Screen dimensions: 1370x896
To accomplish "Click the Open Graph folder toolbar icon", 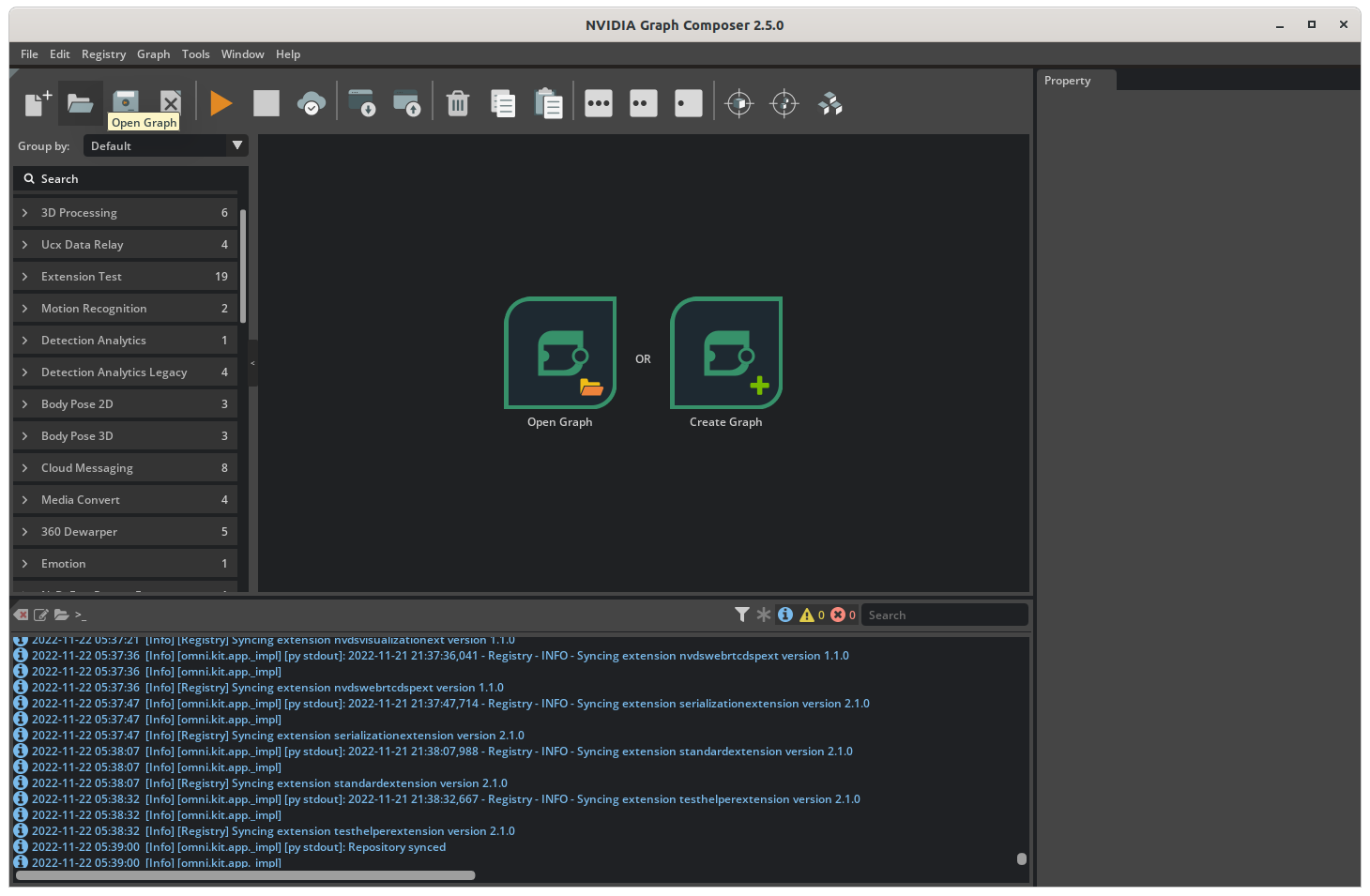I will pyautogui.click(x=81, y=103).
